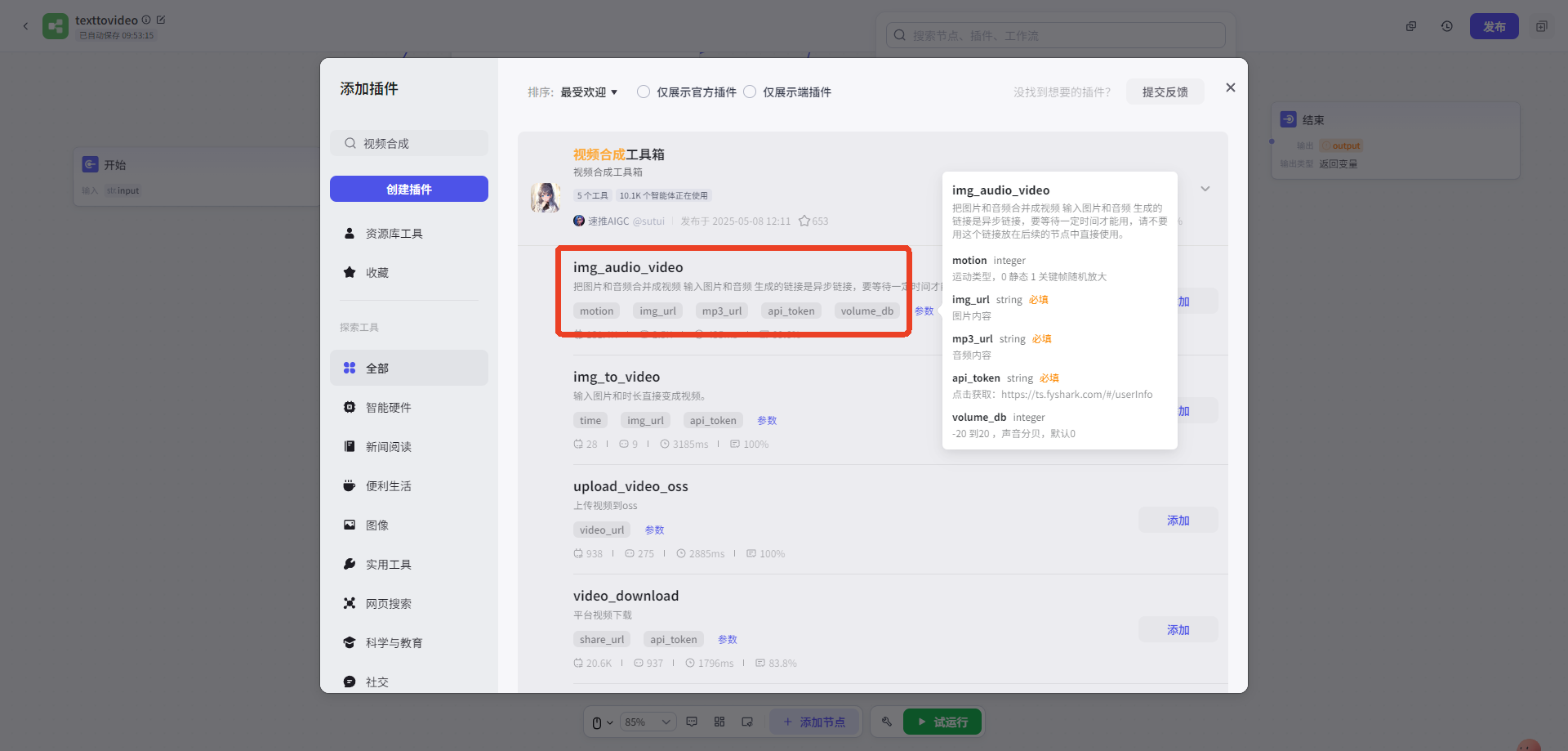The width and height of the screenshot is (1568, 751).
Task: Click the star favorite icon showing 653
Action: click(x=804, y=221)
